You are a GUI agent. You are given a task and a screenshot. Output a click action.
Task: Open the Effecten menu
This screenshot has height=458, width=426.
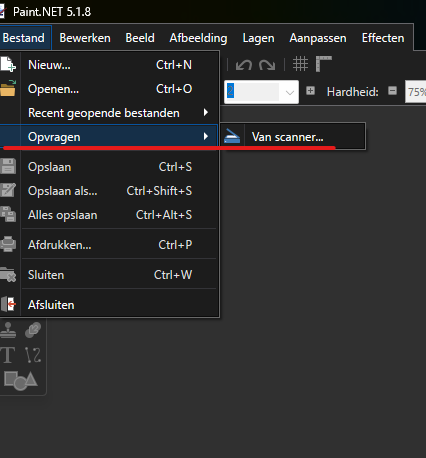tap(383, 38)
